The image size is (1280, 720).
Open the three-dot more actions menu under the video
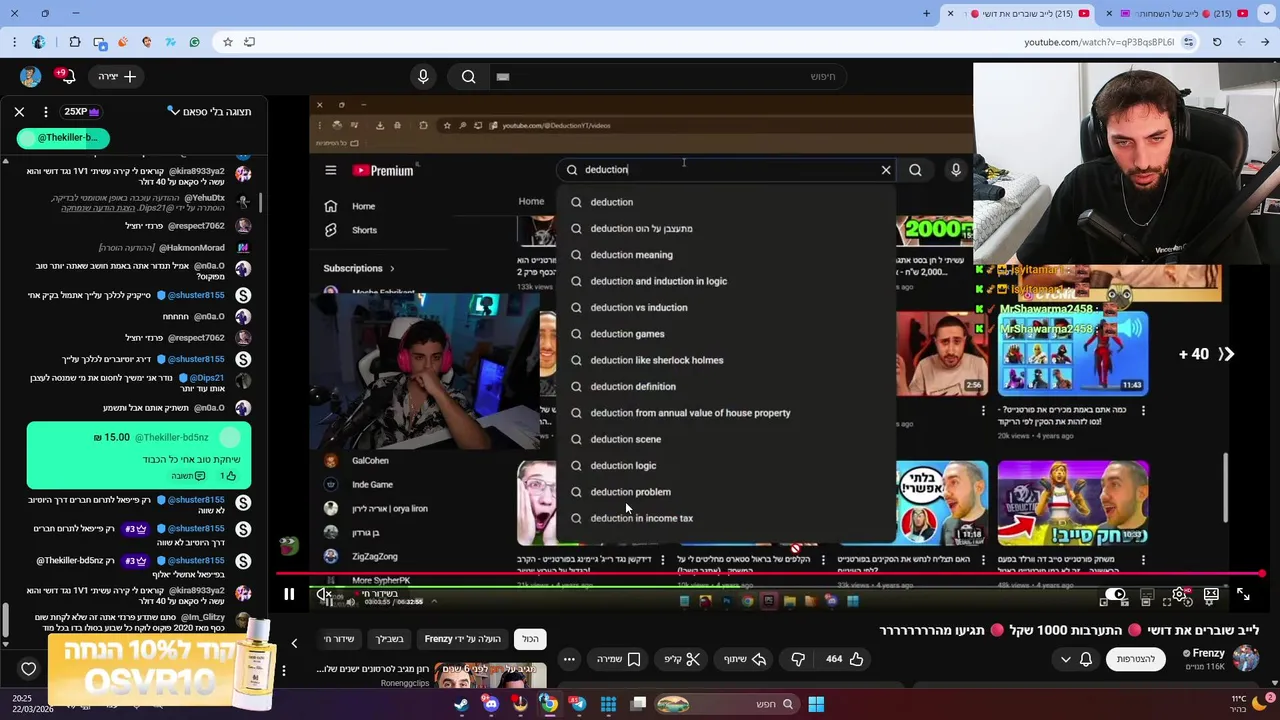pos(569,659)
